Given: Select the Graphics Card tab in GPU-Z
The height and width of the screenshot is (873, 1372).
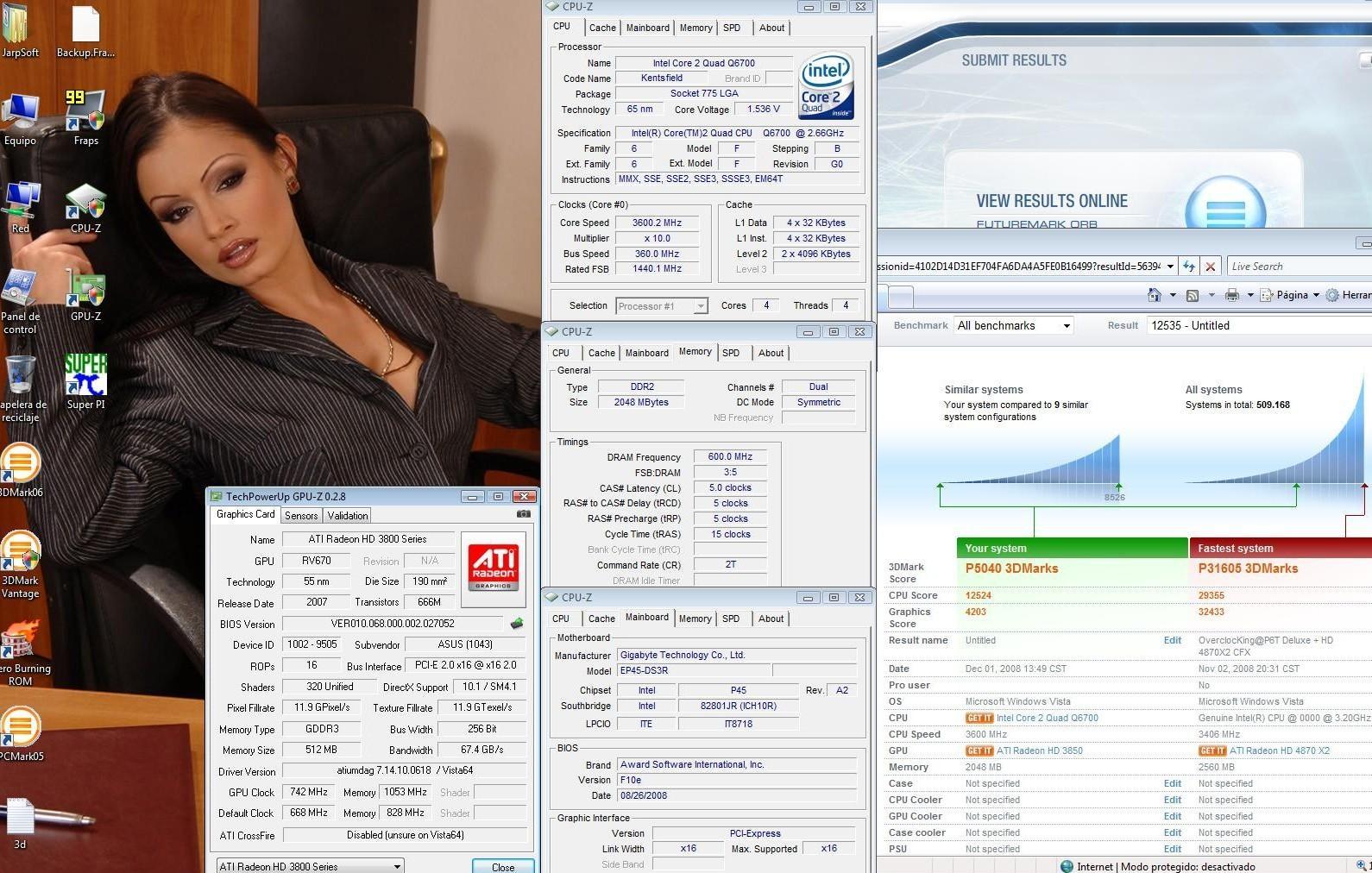Looking at the screenshot, I should [x=245, y=514].
